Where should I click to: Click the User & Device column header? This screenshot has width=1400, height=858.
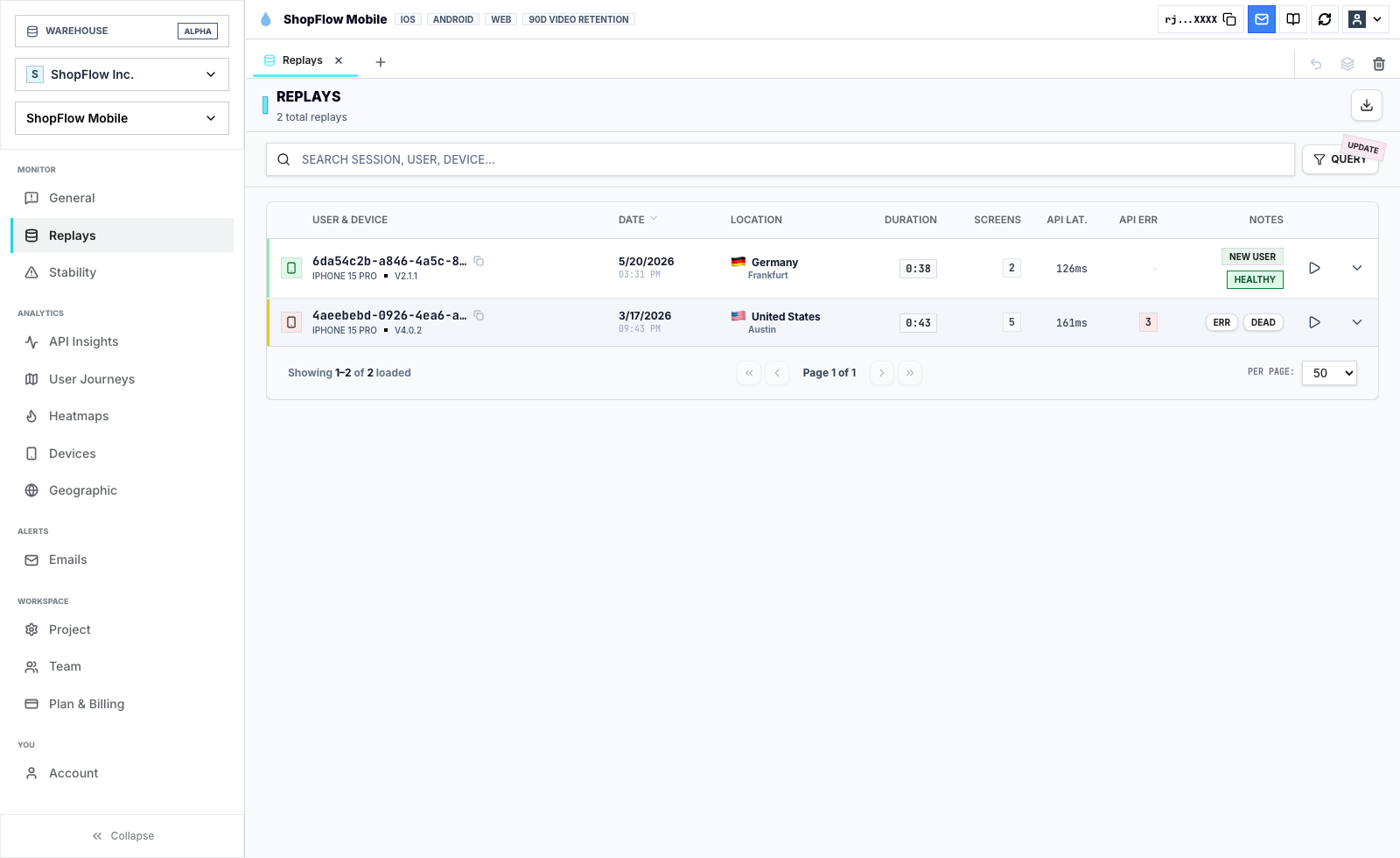(x=350, y=220)
